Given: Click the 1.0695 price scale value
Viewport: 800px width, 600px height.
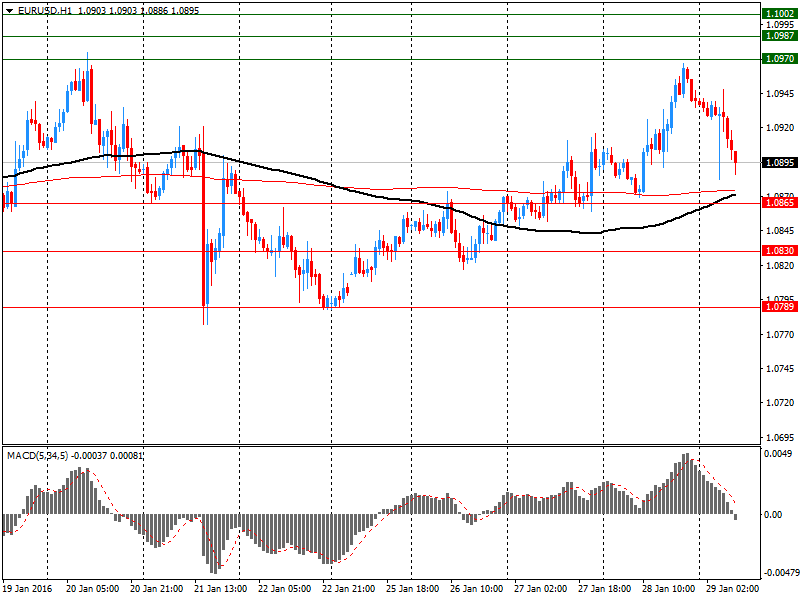Looking at the screenshot, I should point(780,438).
